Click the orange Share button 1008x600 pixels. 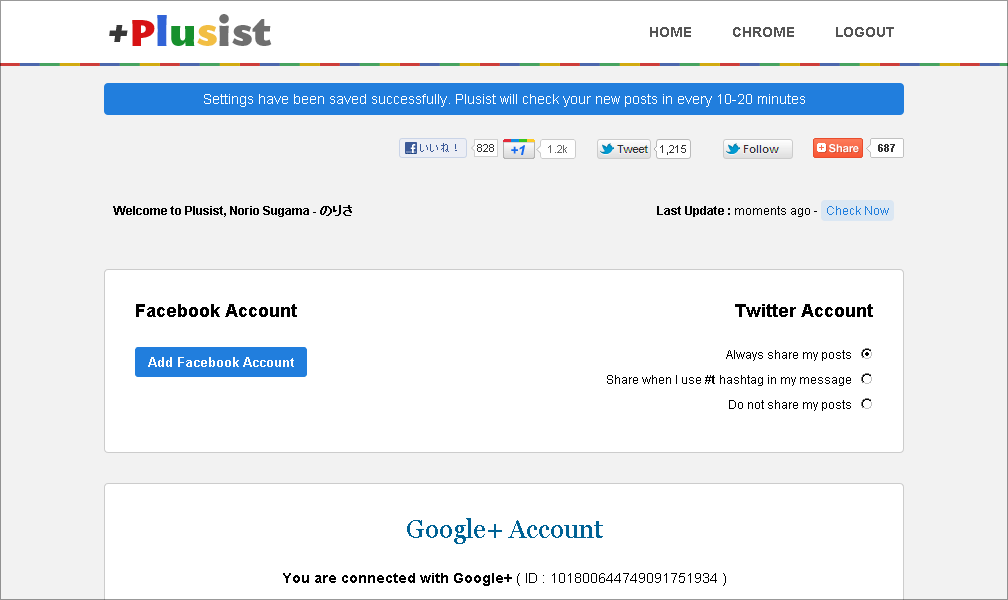click(x=838, y=148)
